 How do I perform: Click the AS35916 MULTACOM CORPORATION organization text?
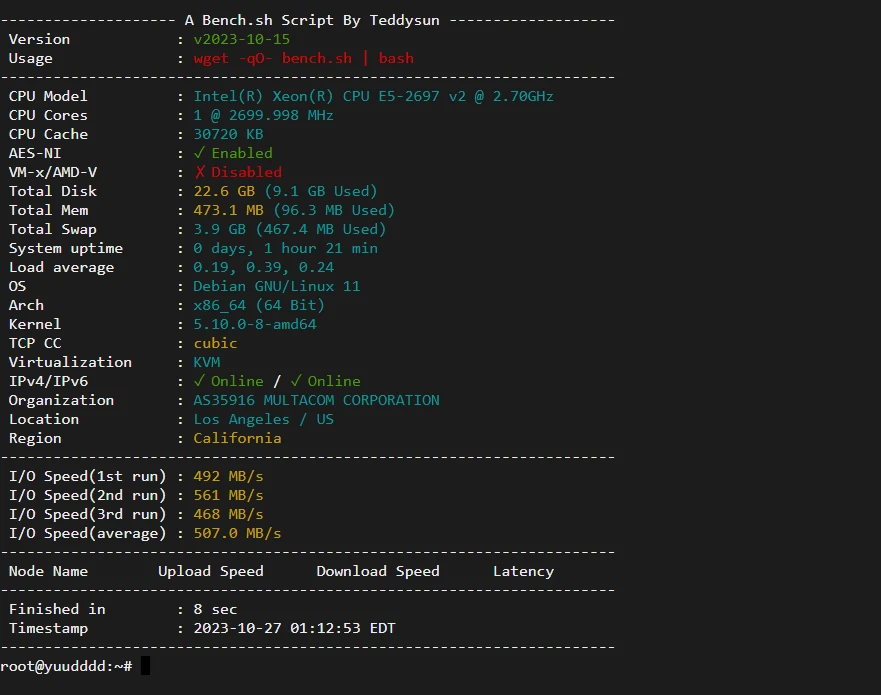316,400
